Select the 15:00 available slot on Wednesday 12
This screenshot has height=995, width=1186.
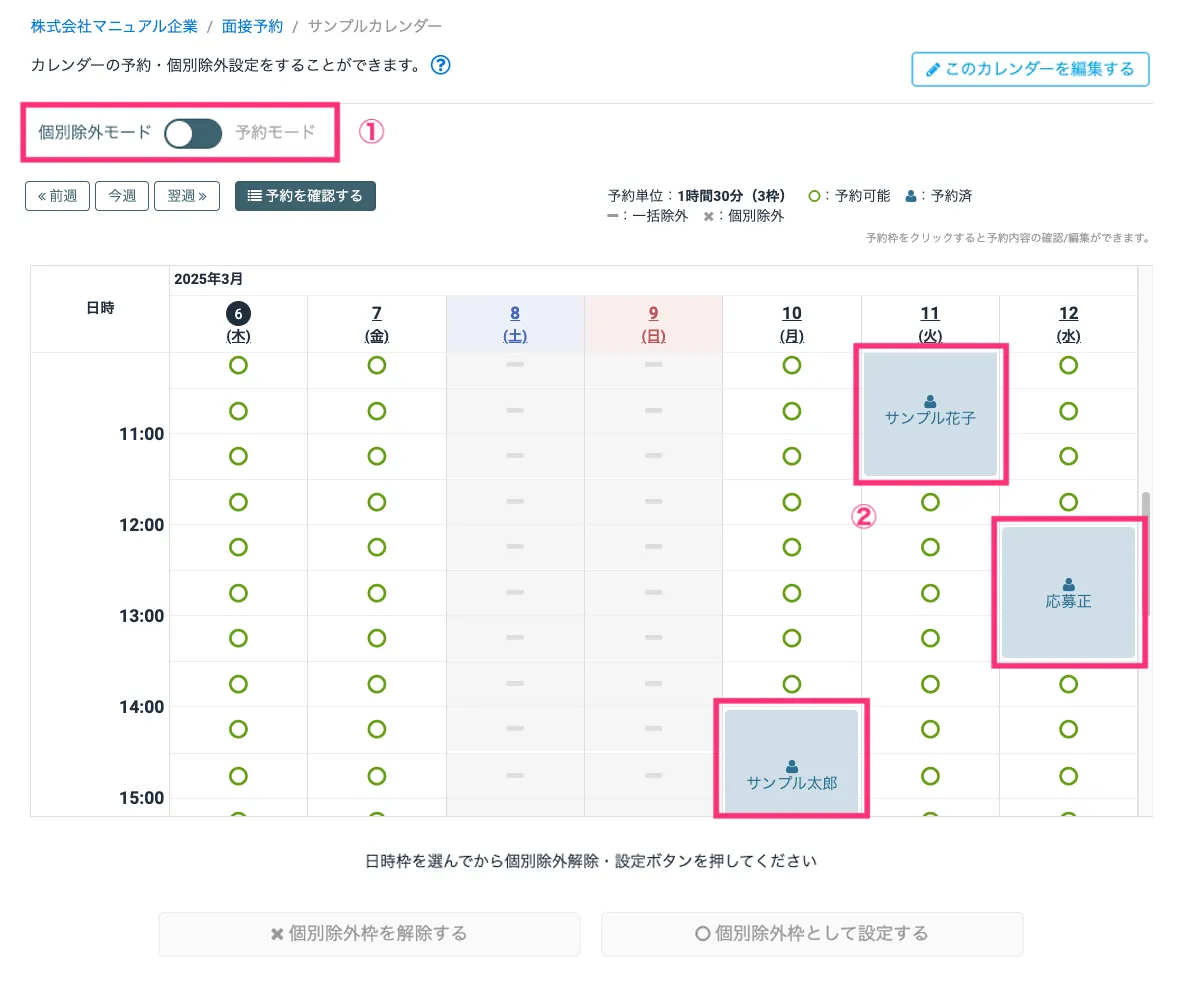tap(1068, 812)
